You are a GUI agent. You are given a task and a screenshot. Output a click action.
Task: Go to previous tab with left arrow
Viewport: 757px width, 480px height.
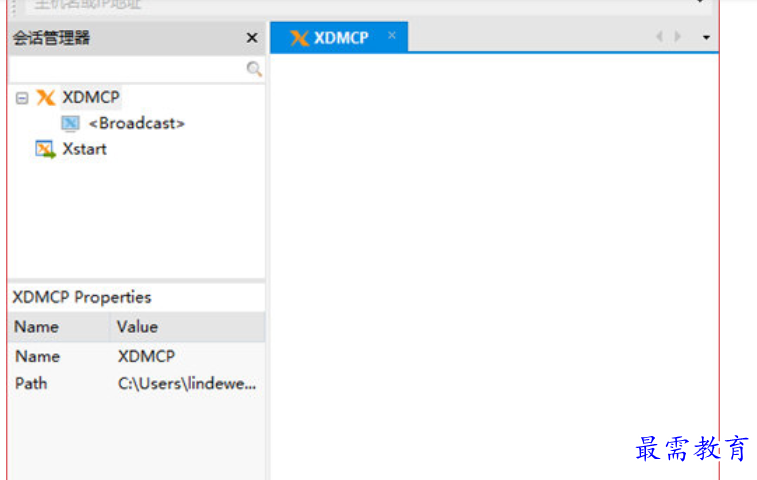659,36
